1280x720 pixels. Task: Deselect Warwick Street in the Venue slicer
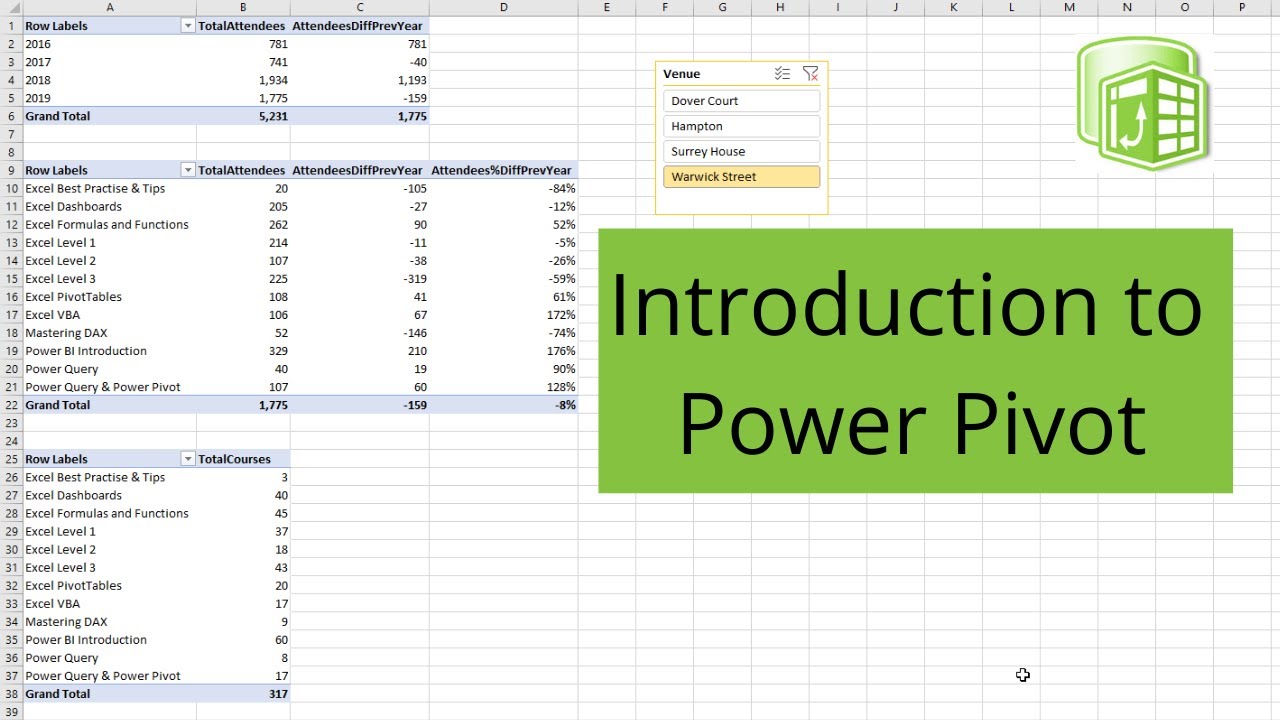coord(741,176)
